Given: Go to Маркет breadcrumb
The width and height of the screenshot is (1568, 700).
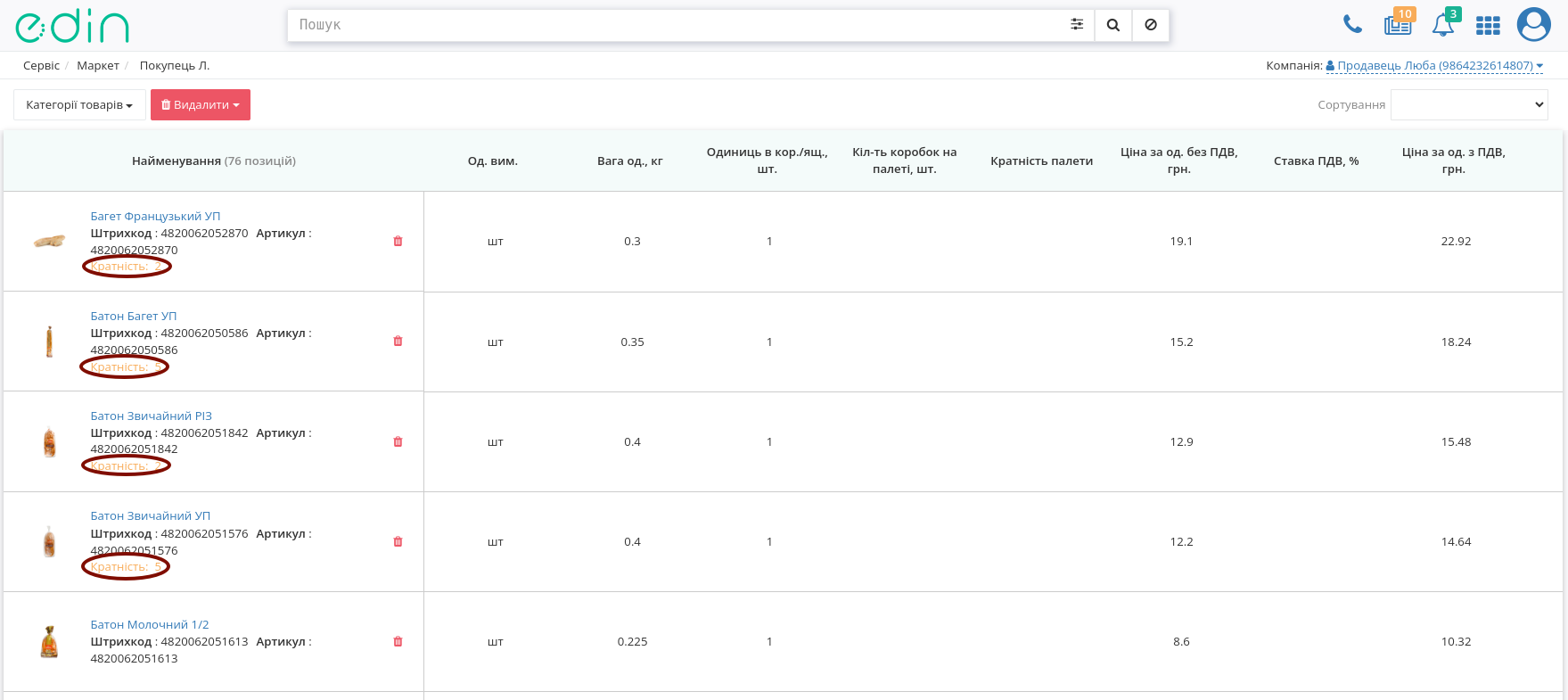Looking at the screenshot, I should pyautogui.click(x=98, y=65).
